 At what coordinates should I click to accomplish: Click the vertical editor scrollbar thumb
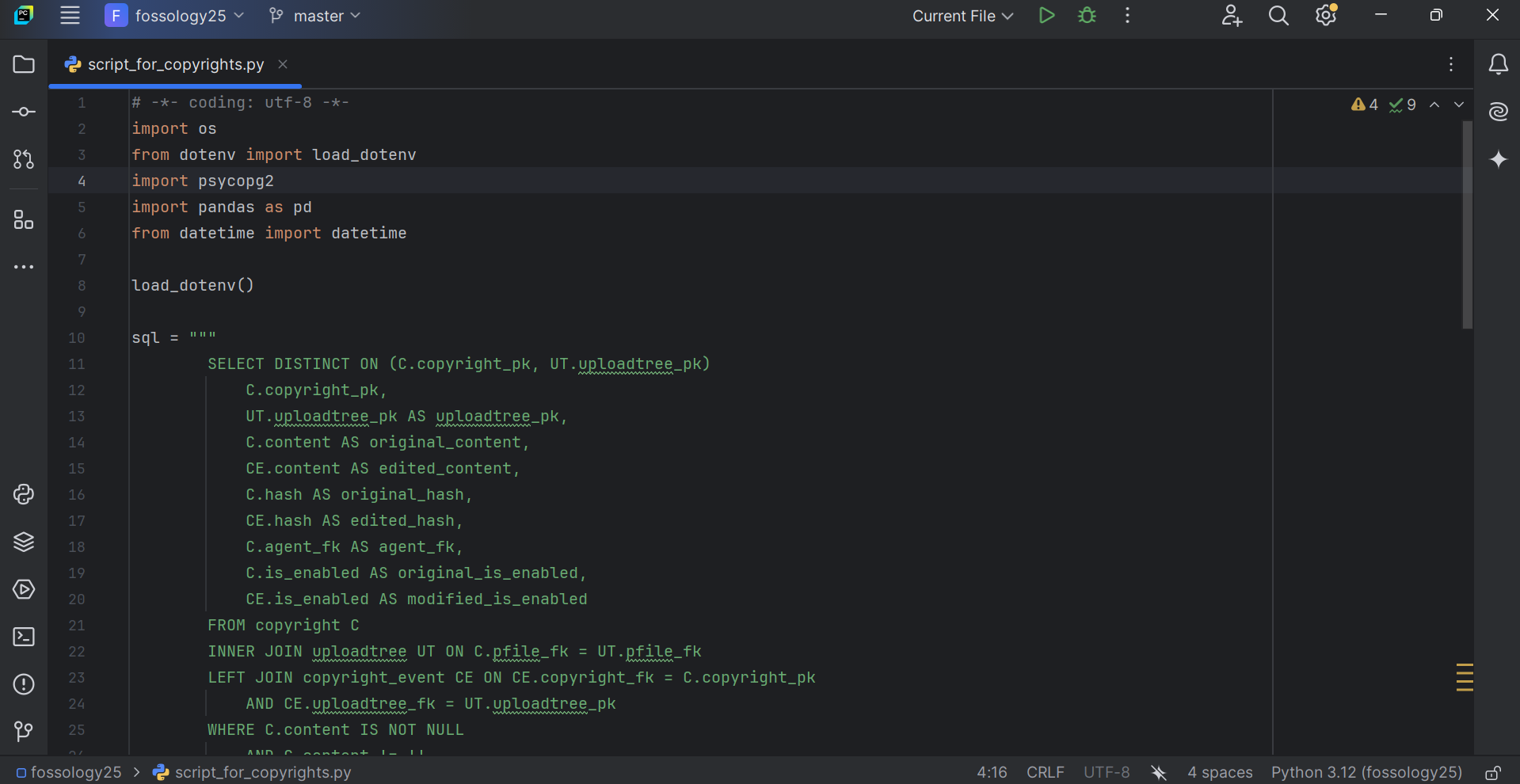(x=1467, y=225)
